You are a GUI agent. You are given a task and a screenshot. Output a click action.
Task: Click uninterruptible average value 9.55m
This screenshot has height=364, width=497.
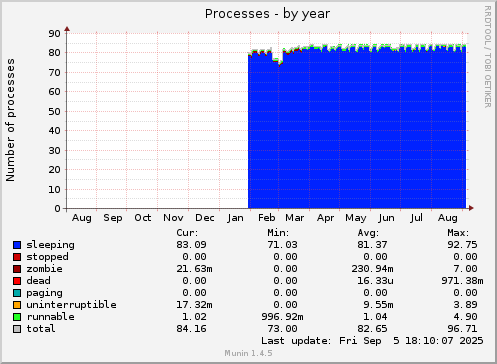(x=378, y=305)
